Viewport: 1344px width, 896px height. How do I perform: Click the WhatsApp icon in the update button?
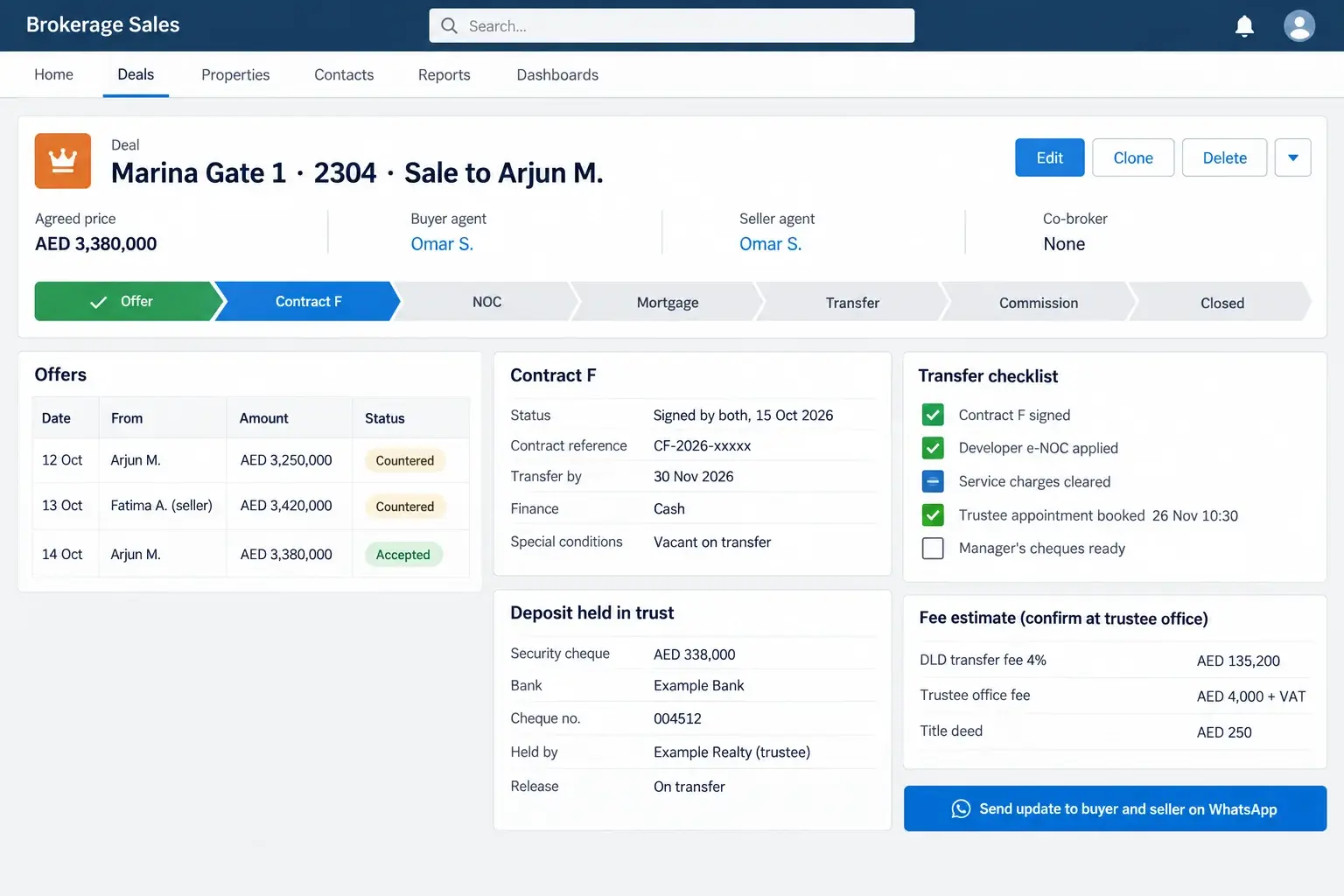tap(961, 809)
